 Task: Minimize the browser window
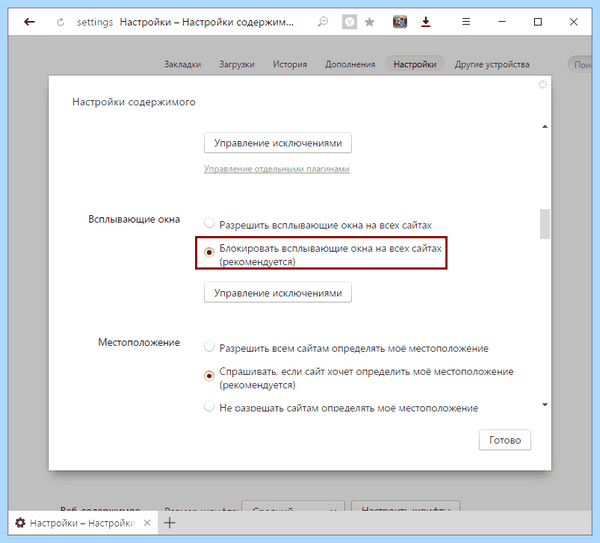tap(502, 22)
